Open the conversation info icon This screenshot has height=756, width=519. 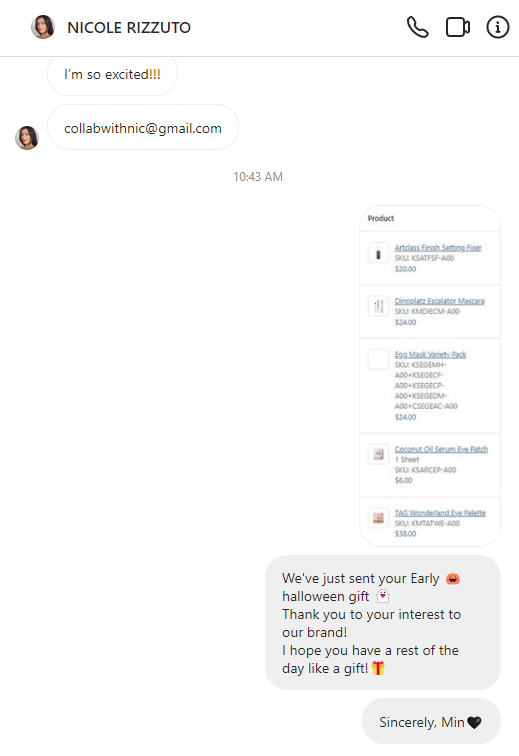497,27
